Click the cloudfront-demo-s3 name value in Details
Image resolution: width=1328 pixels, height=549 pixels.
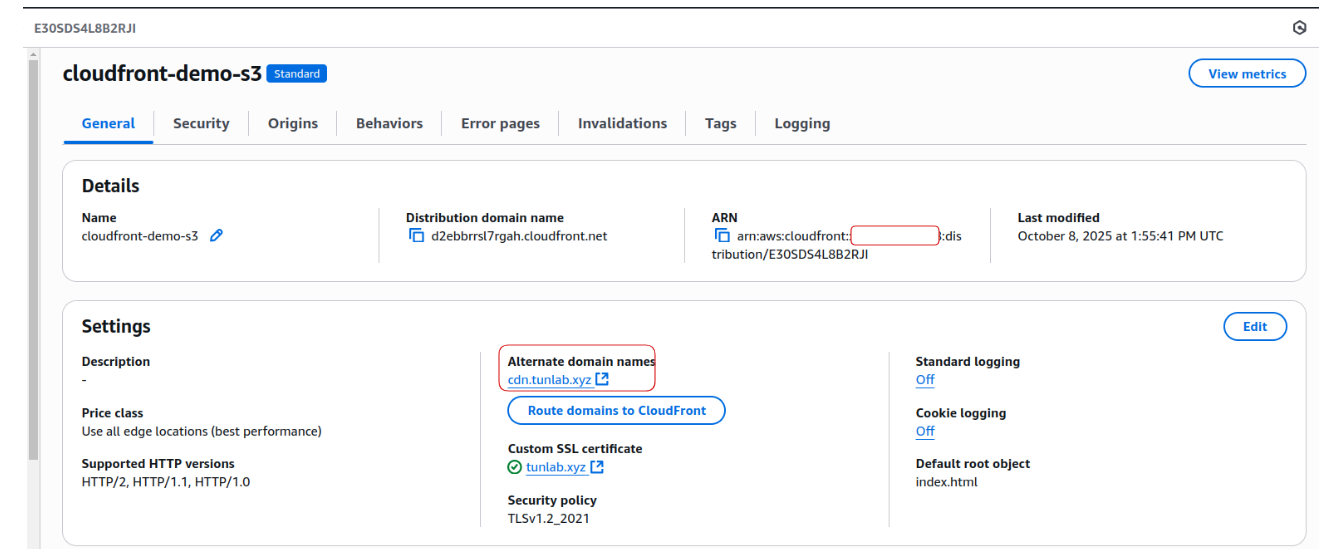(x=140, y=236)
